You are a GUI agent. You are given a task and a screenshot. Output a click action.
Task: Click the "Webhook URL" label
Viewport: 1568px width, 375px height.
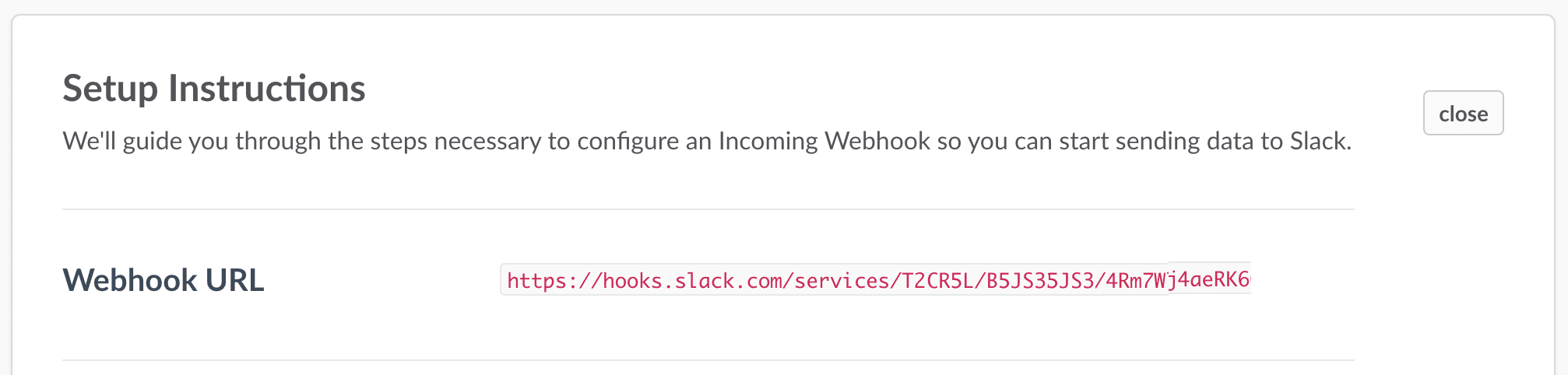pos(163,280)
